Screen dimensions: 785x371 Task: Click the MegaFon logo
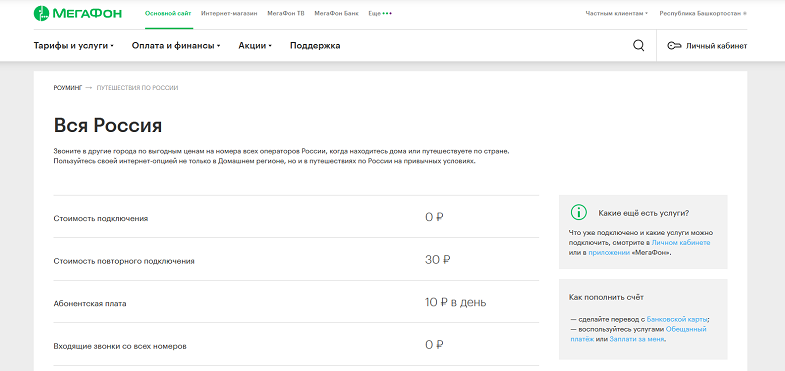[78, 14]
